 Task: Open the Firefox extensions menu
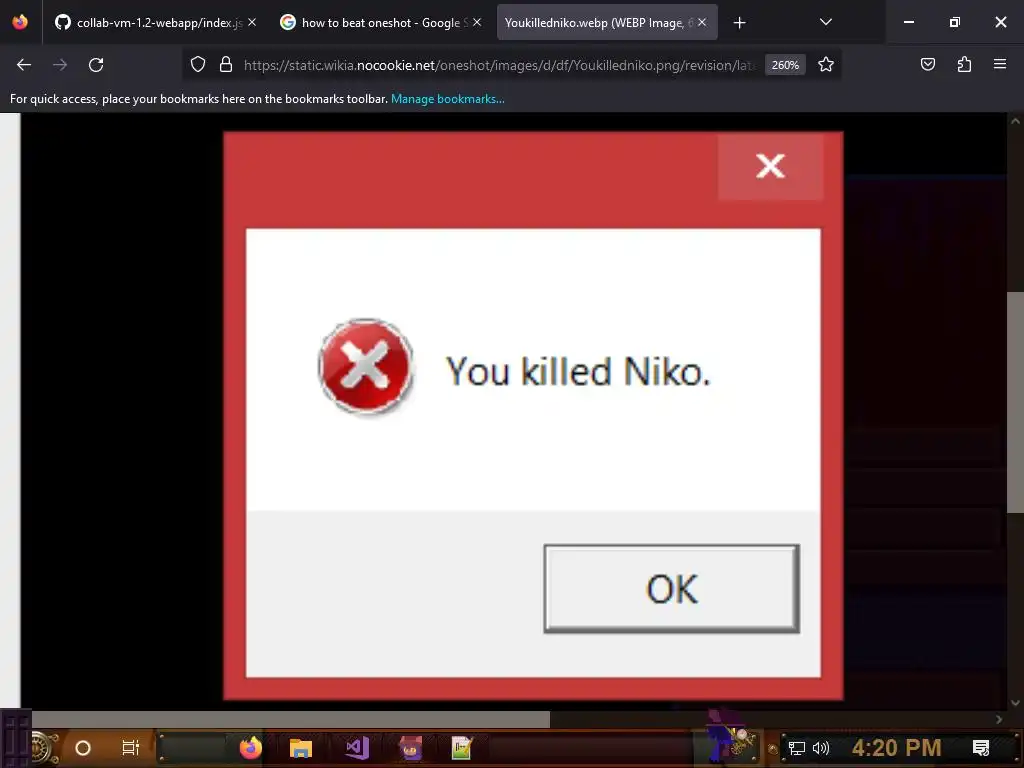[964, 65]
